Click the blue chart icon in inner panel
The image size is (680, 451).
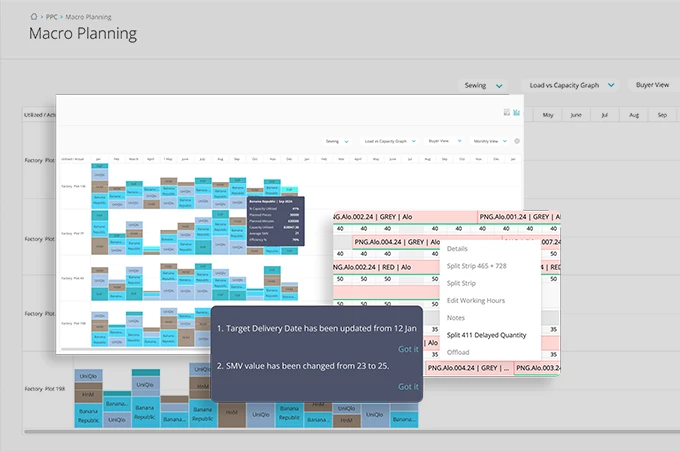pos(516,113)
